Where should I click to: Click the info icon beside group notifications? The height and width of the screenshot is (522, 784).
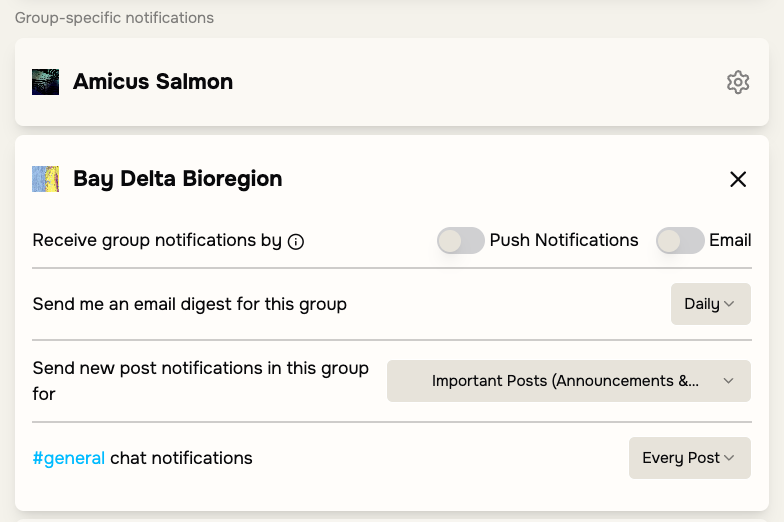[296, 241]
